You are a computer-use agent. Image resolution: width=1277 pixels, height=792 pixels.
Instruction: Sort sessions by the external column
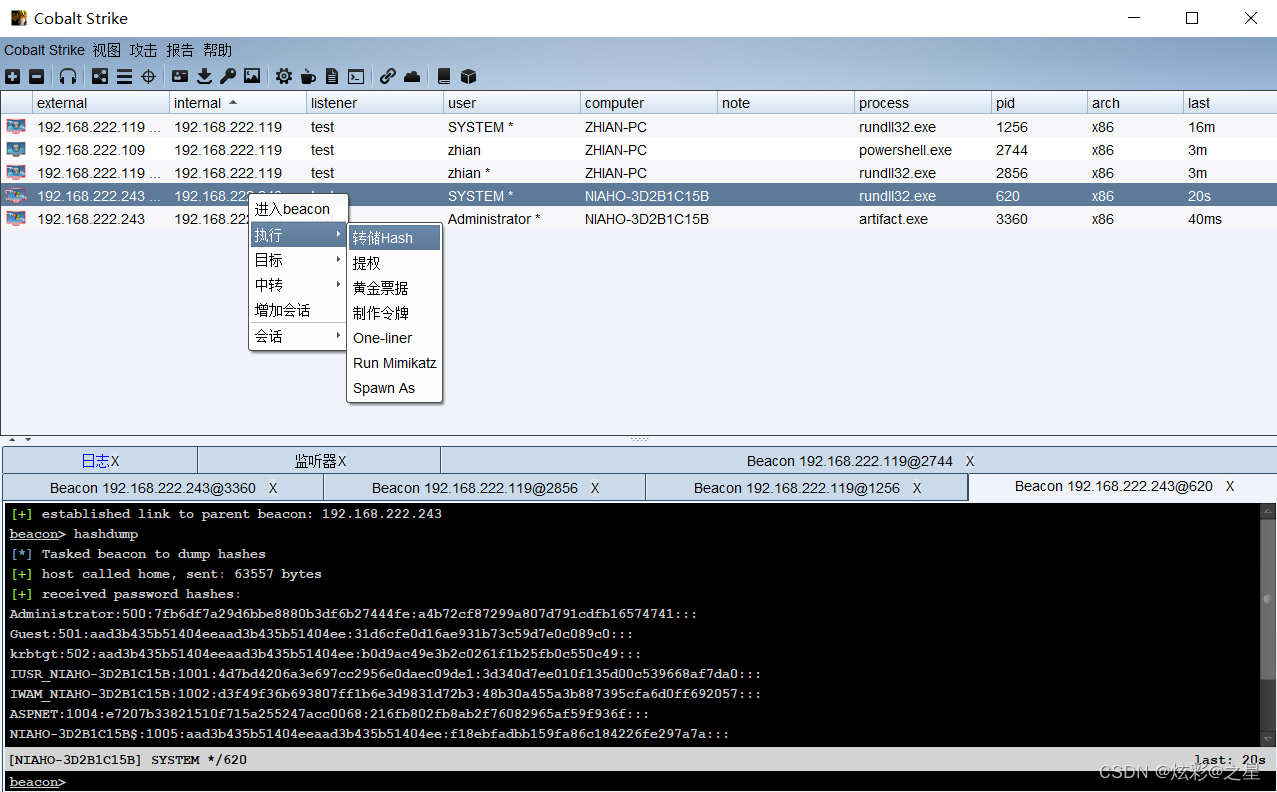pos(101,103)
